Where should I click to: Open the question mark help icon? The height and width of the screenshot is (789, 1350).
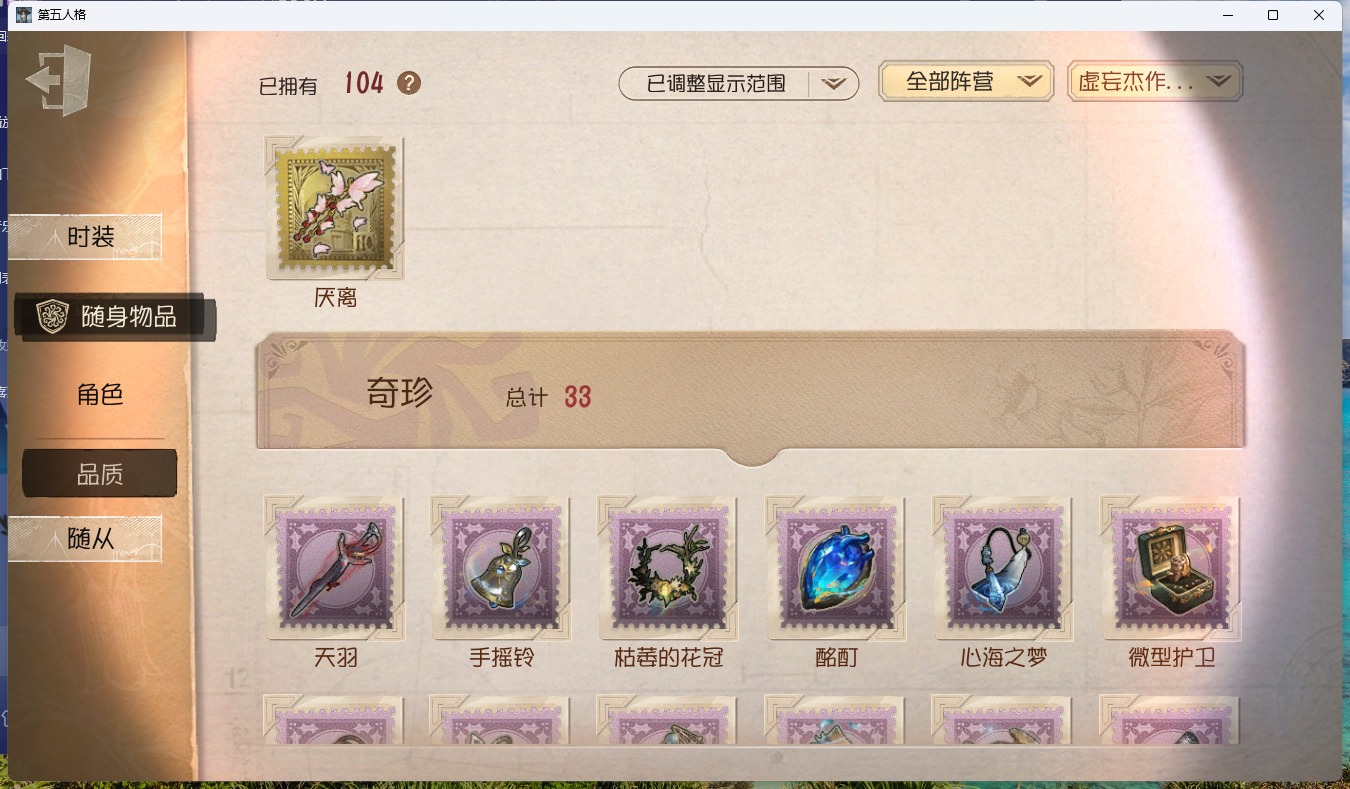pos(408,83)
